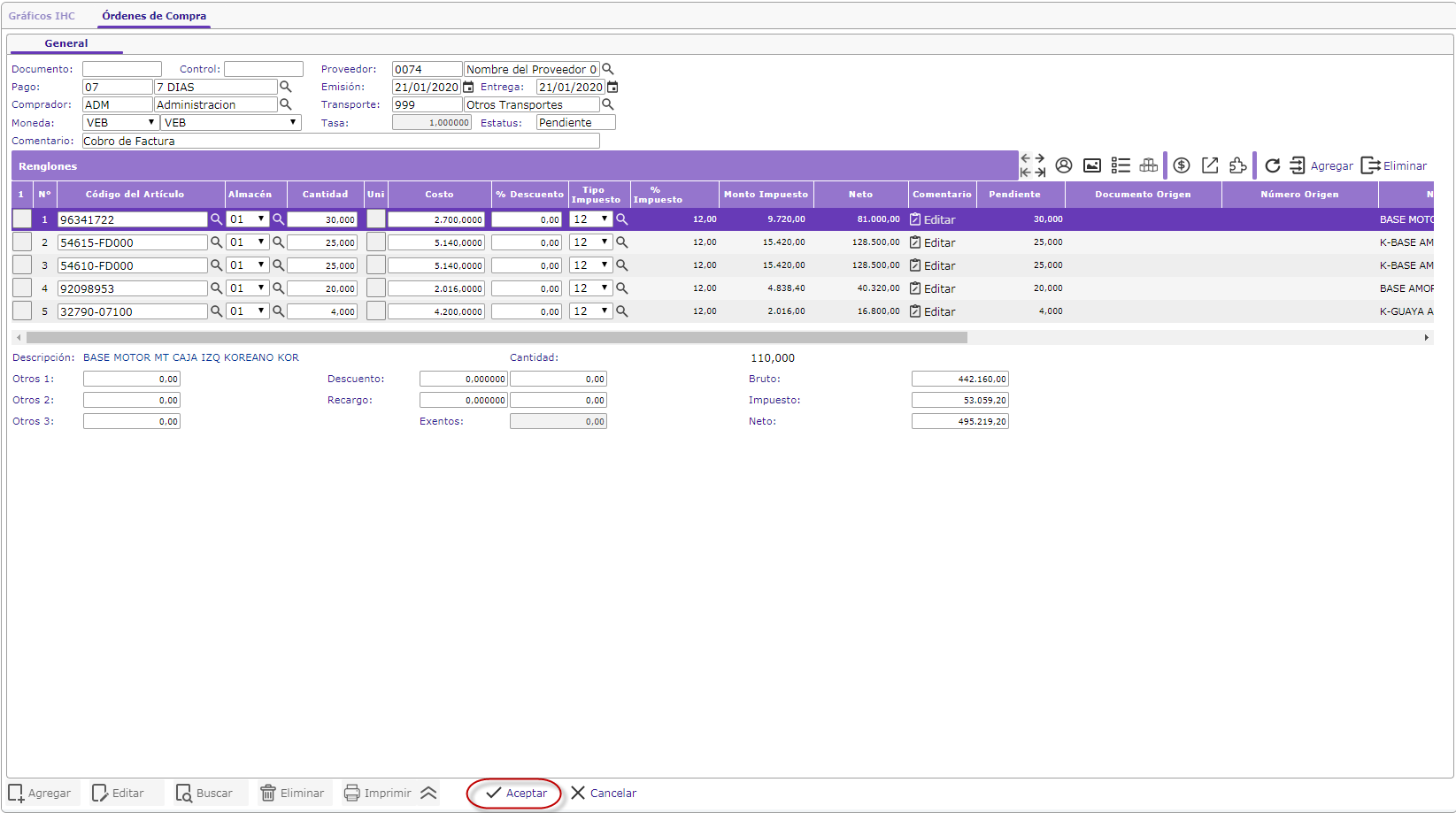1456x813 pixels.
Task: Click the Cancelar button
Action: (604, 793)
